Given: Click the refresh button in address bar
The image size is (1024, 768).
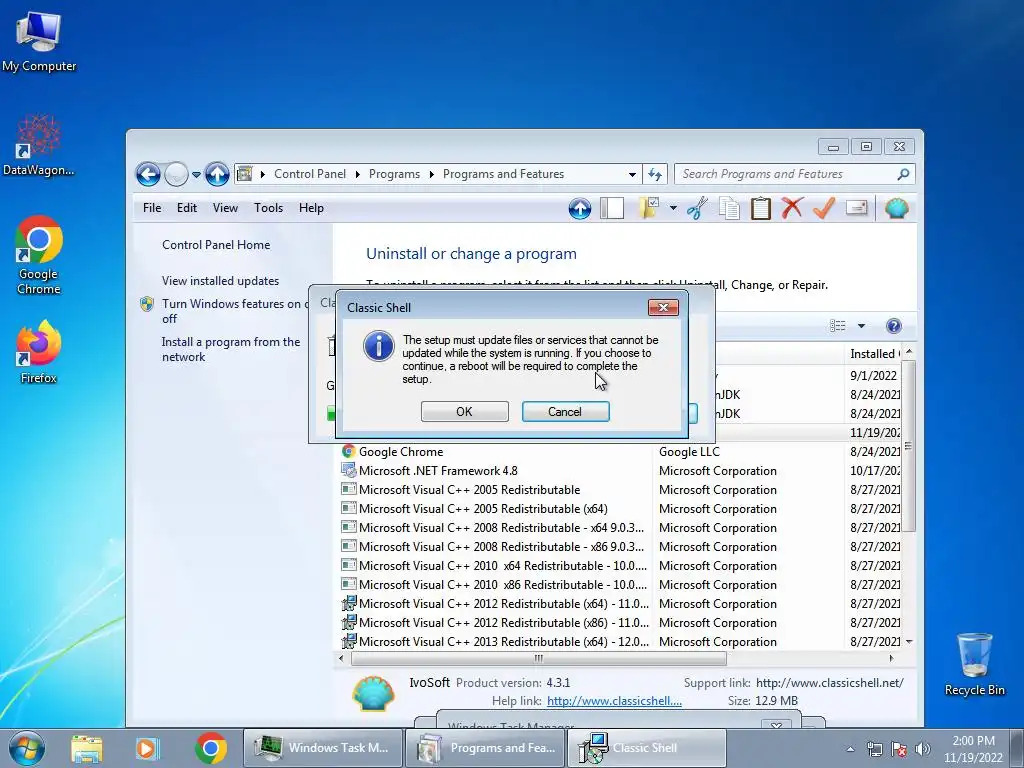Looking at the screenshot, I should click(x=655, y=174).
